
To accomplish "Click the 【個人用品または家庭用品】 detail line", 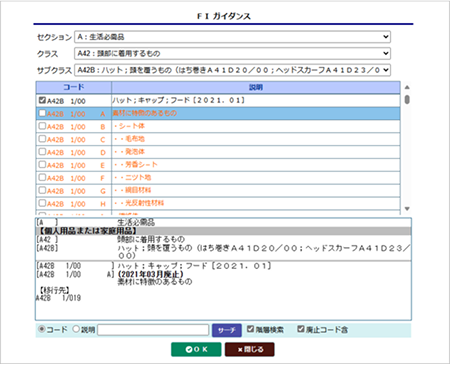I will [x=223, y=231].
